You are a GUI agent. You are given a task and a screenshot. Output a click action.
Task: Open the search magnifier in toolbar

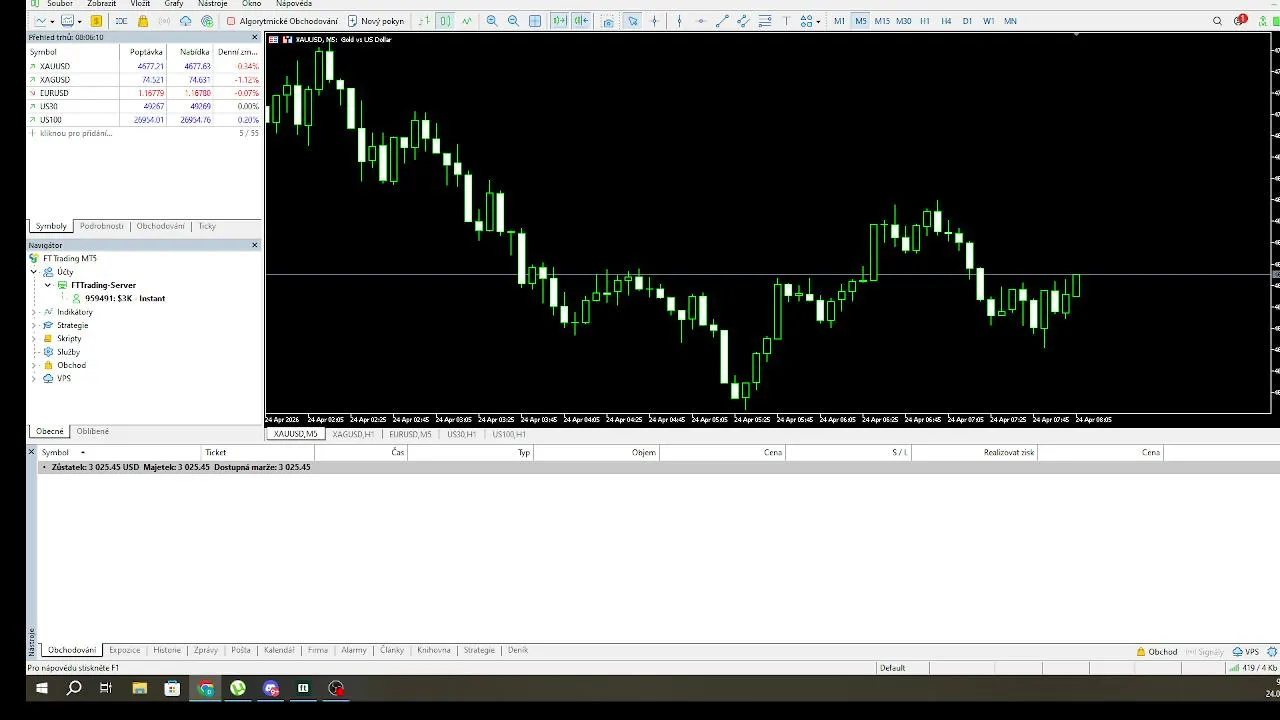(1217, 21)
